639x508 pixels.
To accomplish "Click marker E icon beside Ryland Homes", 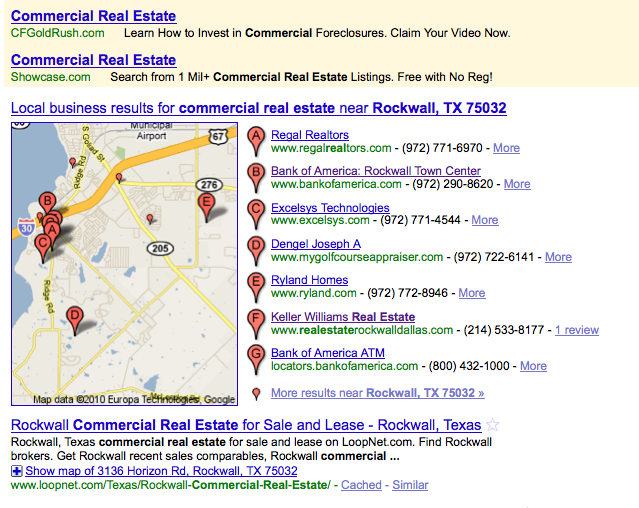I will [256, 287].
